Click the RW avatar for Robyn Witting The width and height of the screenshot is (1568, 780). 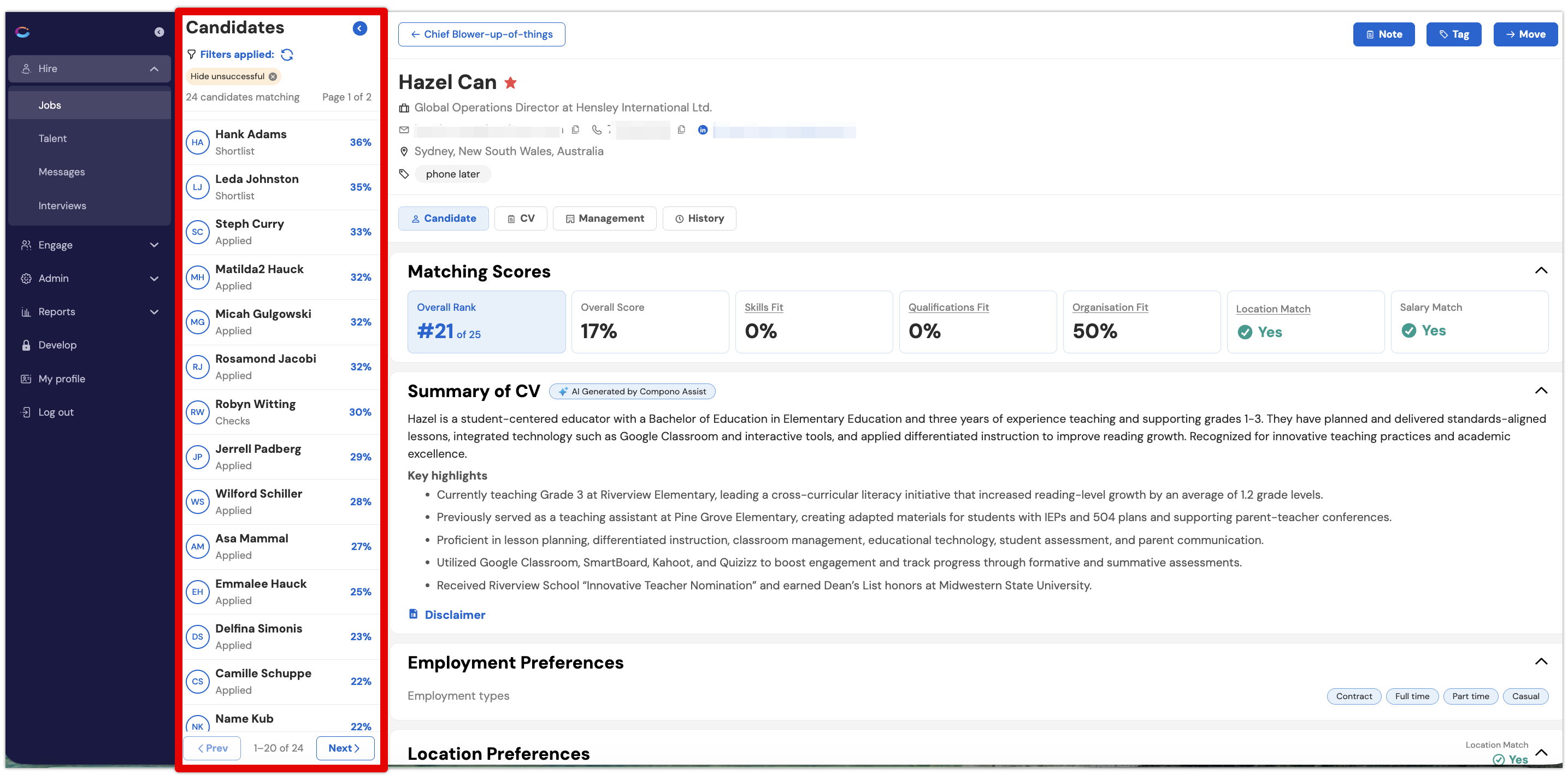[x=197, y=412]
